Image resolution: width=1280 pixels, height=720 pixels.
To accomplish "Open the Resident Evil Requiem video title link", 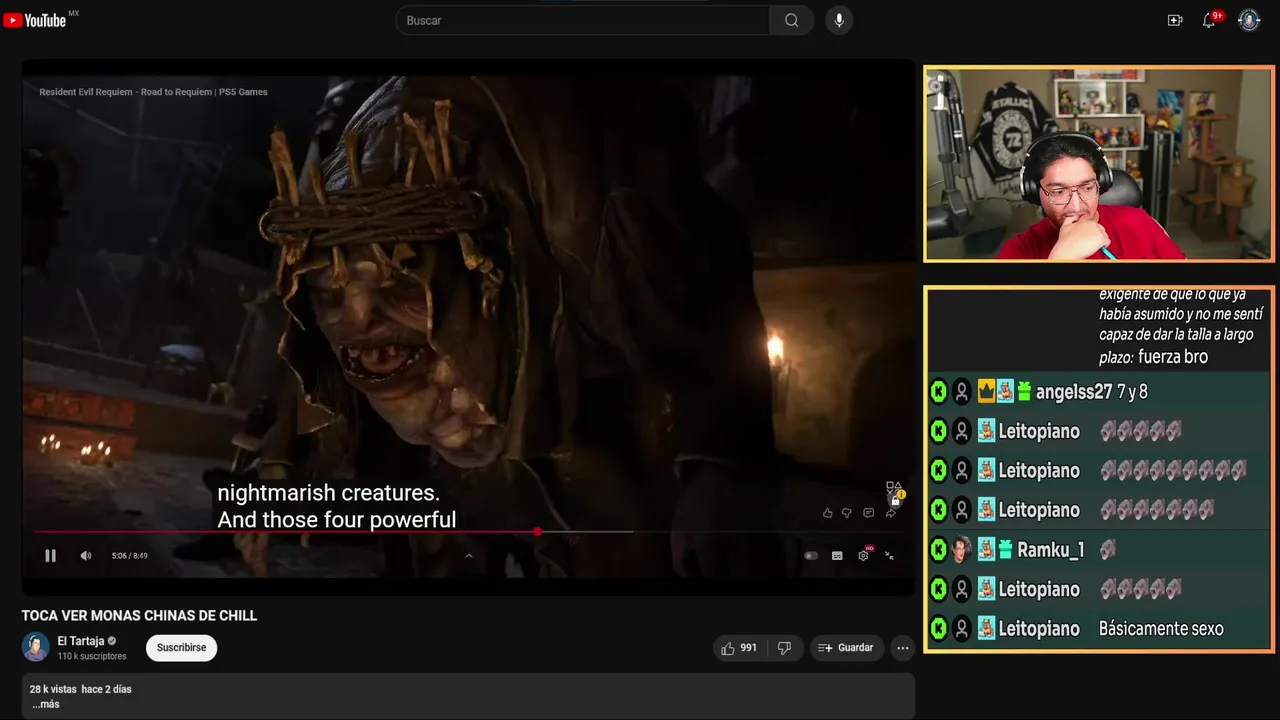I will (x=153, y=92).
